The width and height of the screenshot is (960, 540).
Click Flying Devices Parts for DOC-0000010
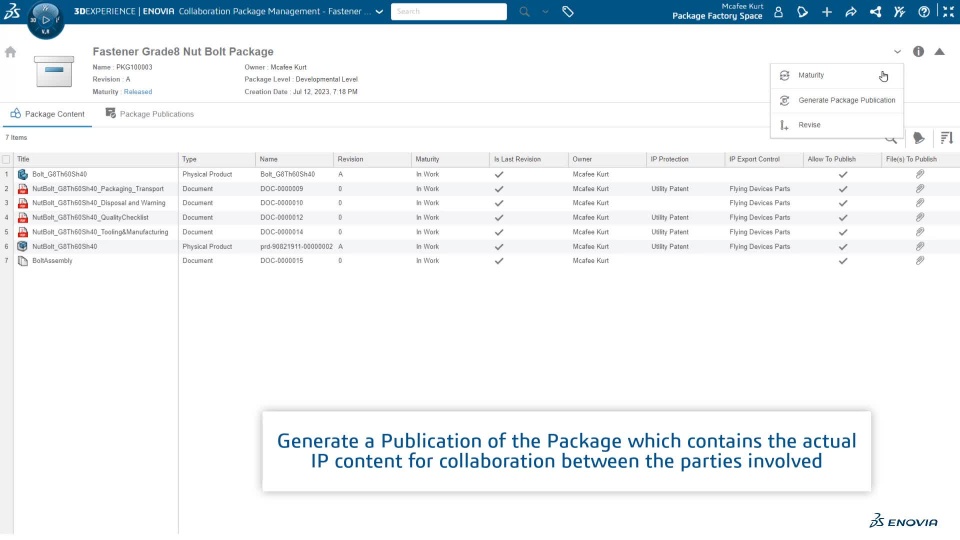pyautogui.click(x=760, y=203)
